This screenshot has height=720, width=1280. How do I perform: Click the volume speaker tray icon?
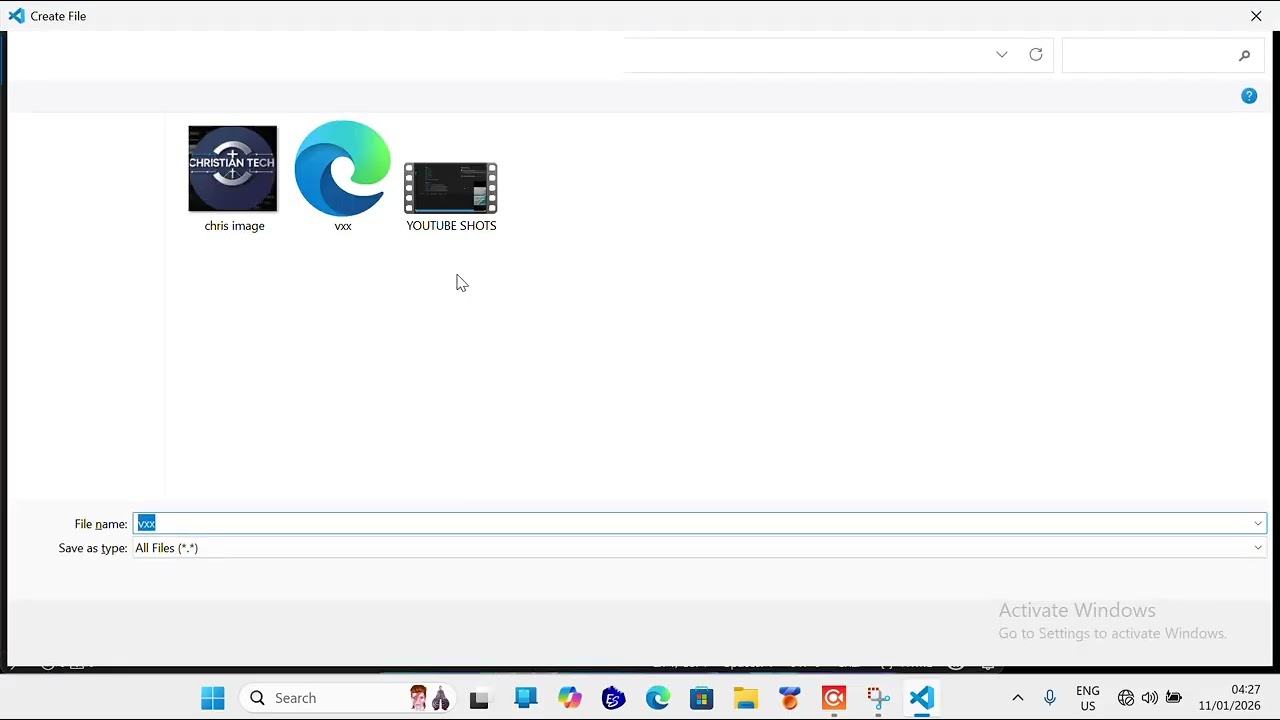1150,698
